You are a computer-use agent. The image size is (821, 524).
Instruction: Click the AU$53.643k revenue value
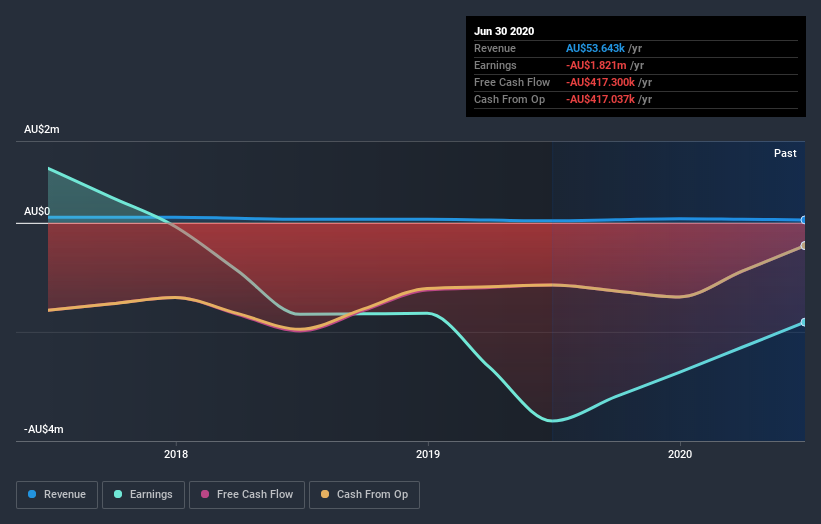[595, 48]
